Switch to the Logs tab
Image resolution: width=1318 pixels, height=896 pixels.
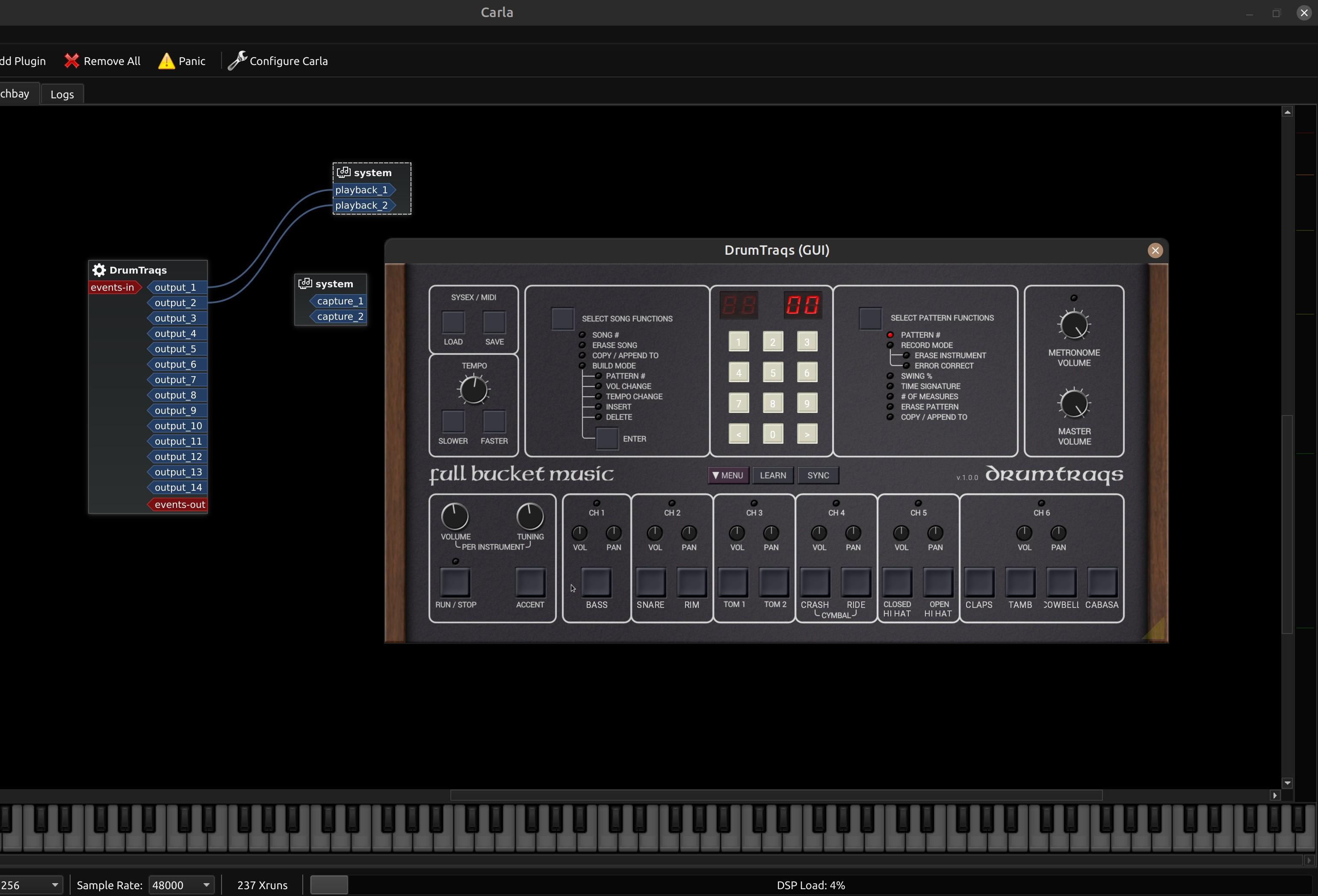(62, 94)
